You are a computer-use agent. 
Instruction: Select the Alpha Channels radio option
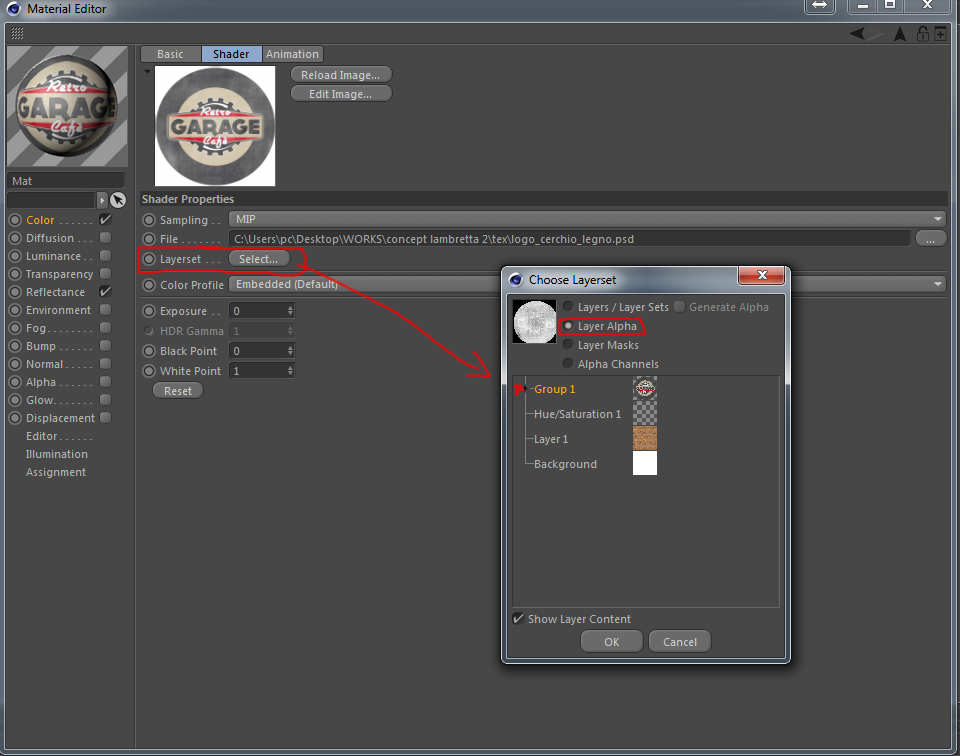pyautogui.click(x=568, y=364)
